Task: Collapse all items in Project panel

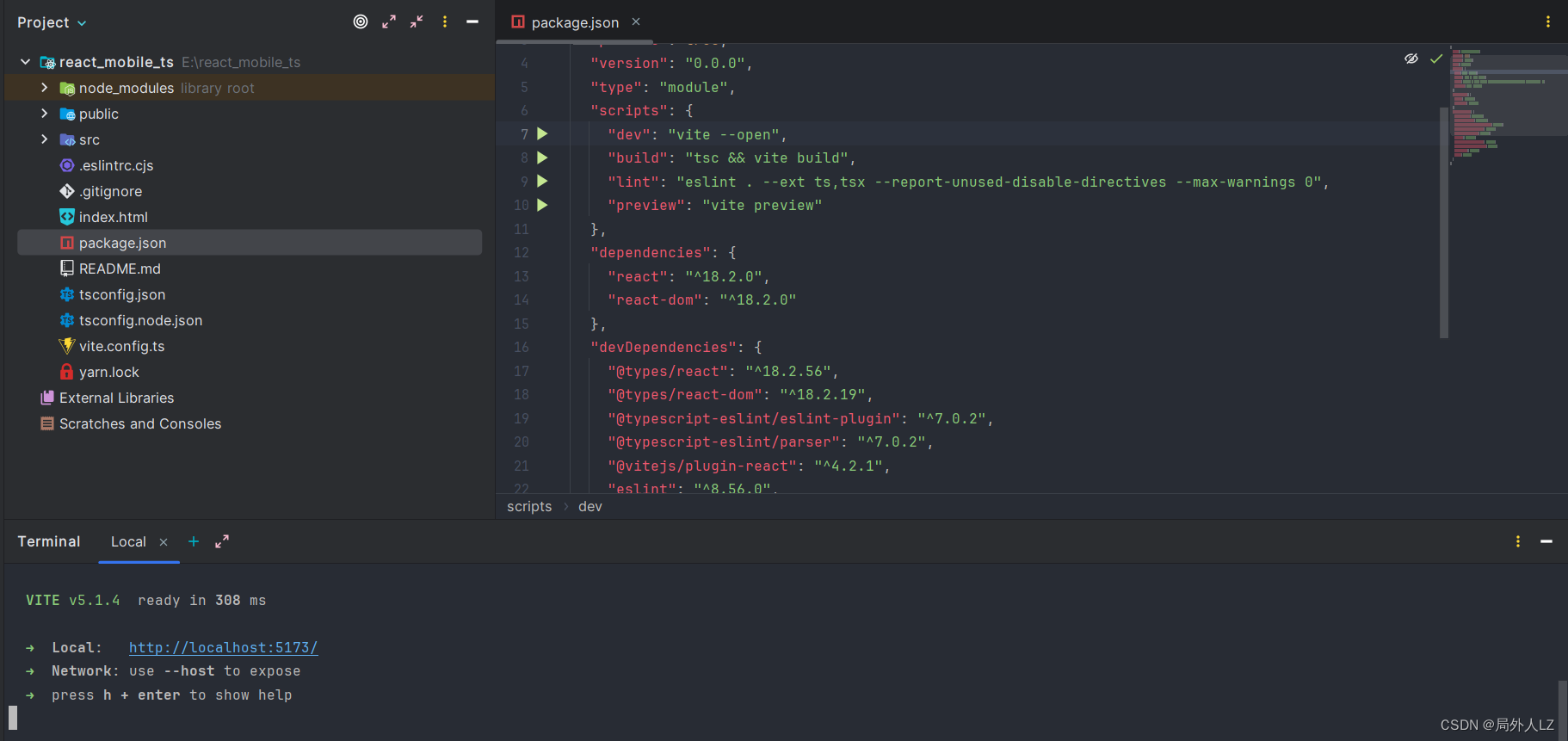Action: (x=417, y=22)
